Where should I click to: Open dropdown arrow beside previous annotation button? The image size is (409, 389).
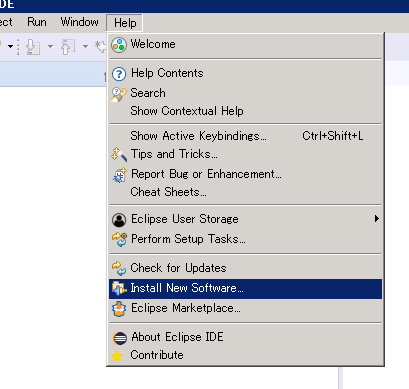click(85, 47)
